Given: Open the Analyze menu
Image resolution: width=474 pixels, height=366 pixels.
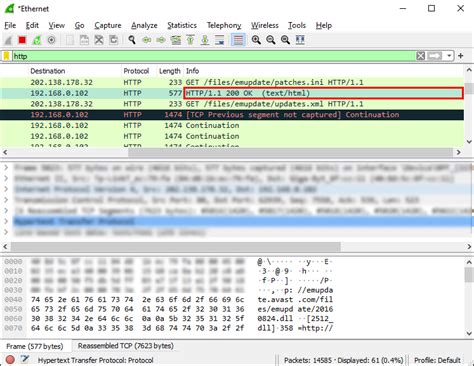Looking at the screenshot, I should tap(144, 26).
